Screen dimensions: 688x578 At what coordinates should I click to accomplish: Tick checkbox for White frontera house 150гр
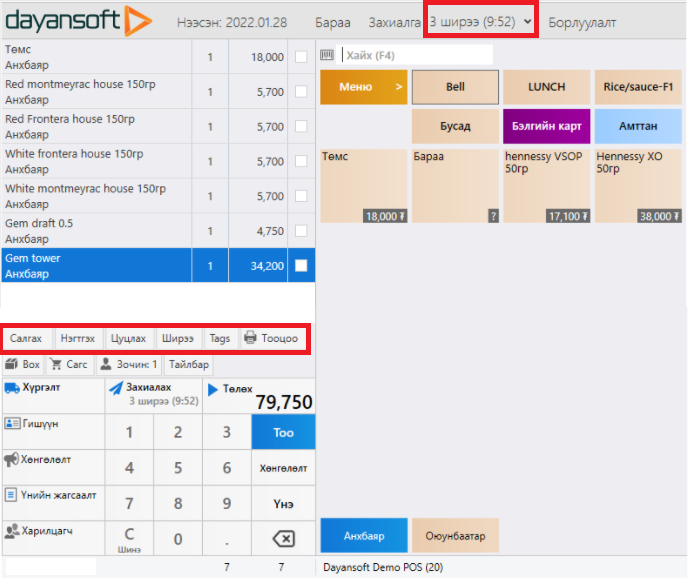pos(301,161)
